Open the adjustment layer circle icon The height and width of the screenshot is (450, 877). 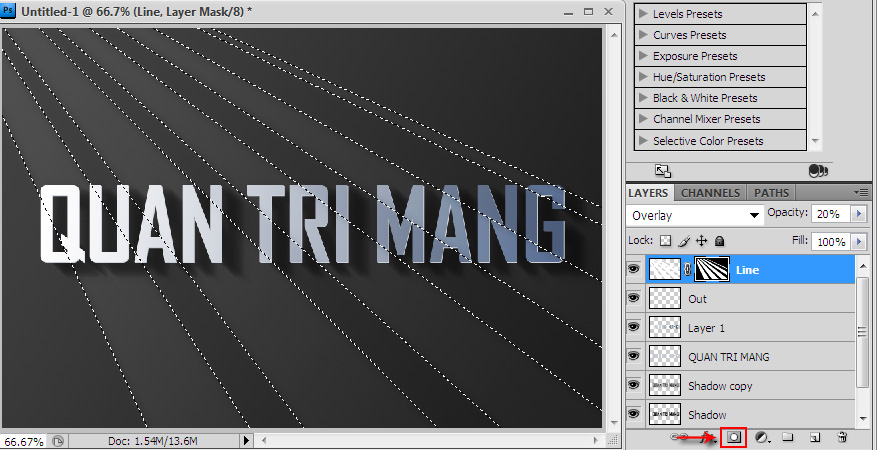click(761, 437)
